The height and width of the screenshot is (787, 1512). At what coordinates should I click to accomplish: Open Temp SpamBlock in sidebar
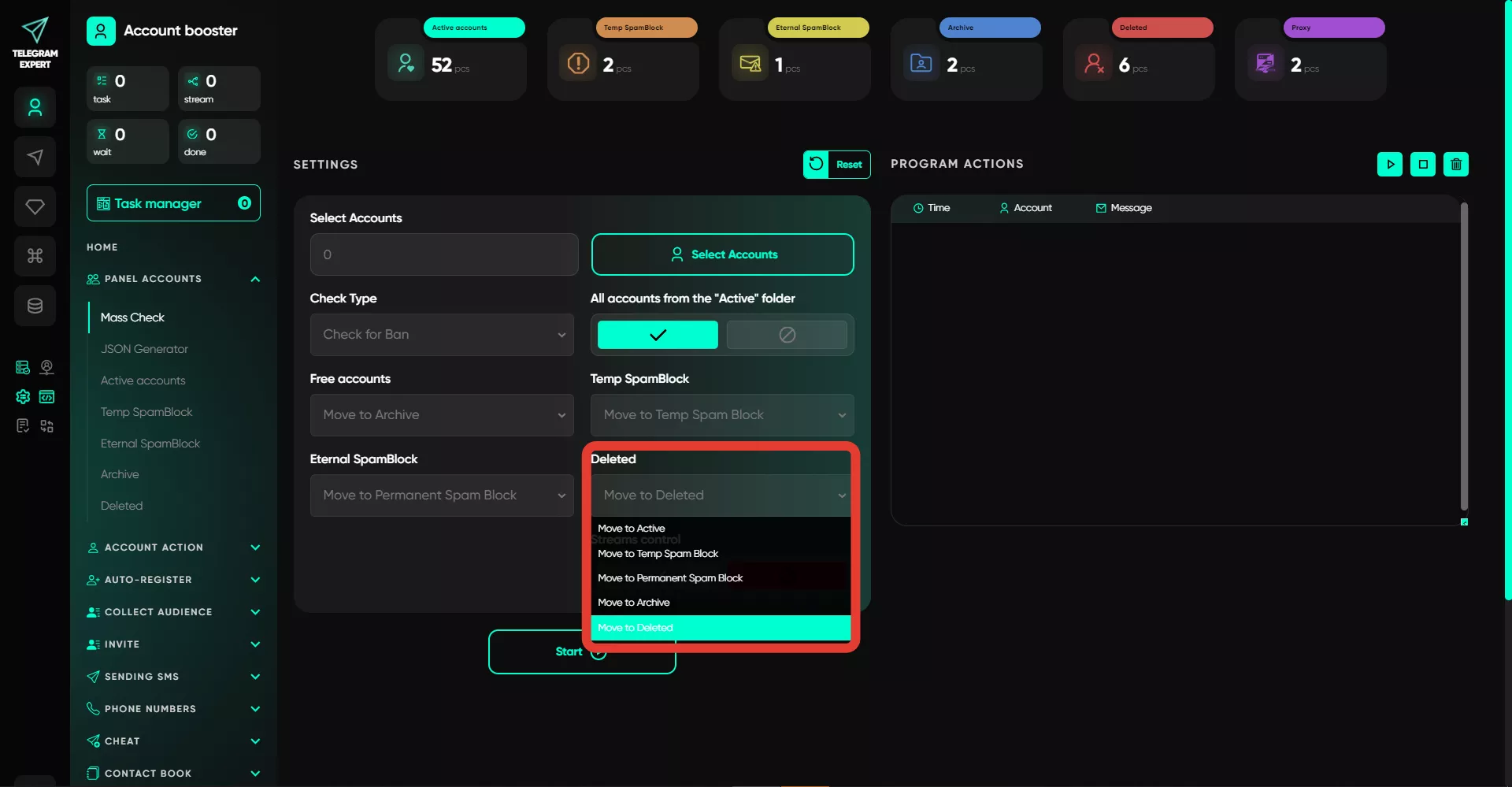tap(146, 412)
